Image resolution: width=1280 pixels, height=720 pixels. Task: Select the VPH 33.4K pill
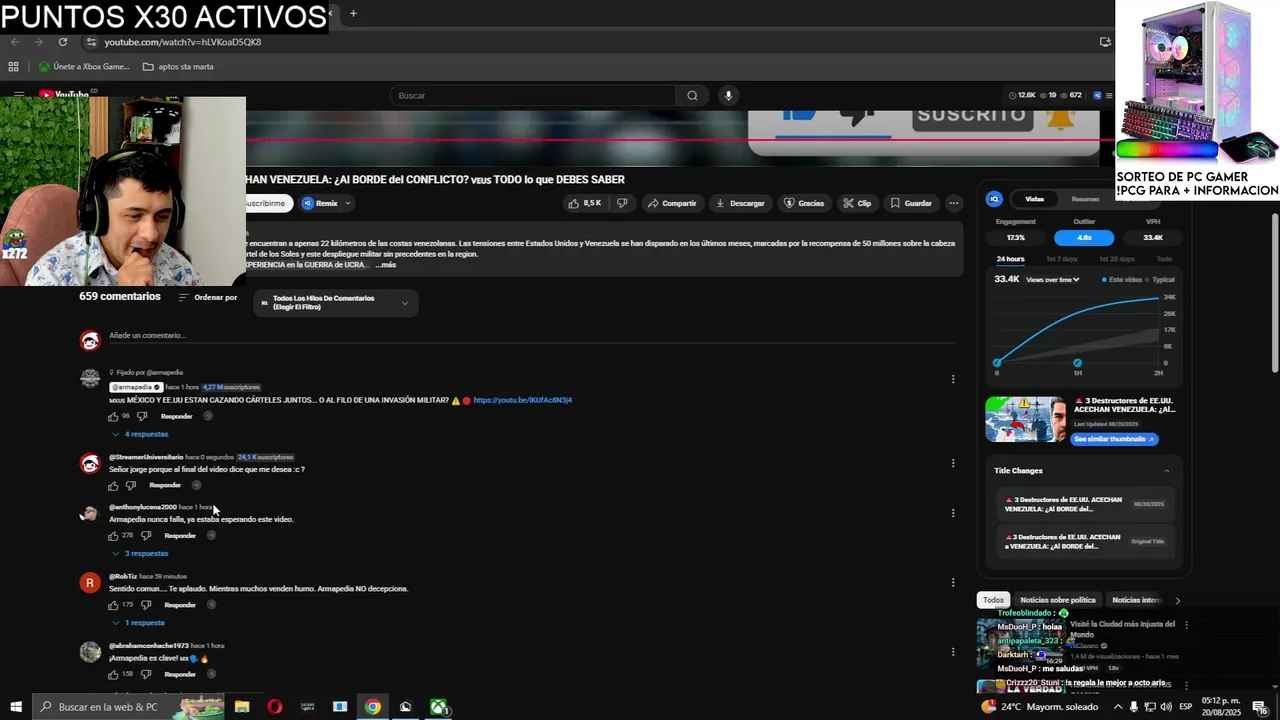click(x=1152, y=238)
